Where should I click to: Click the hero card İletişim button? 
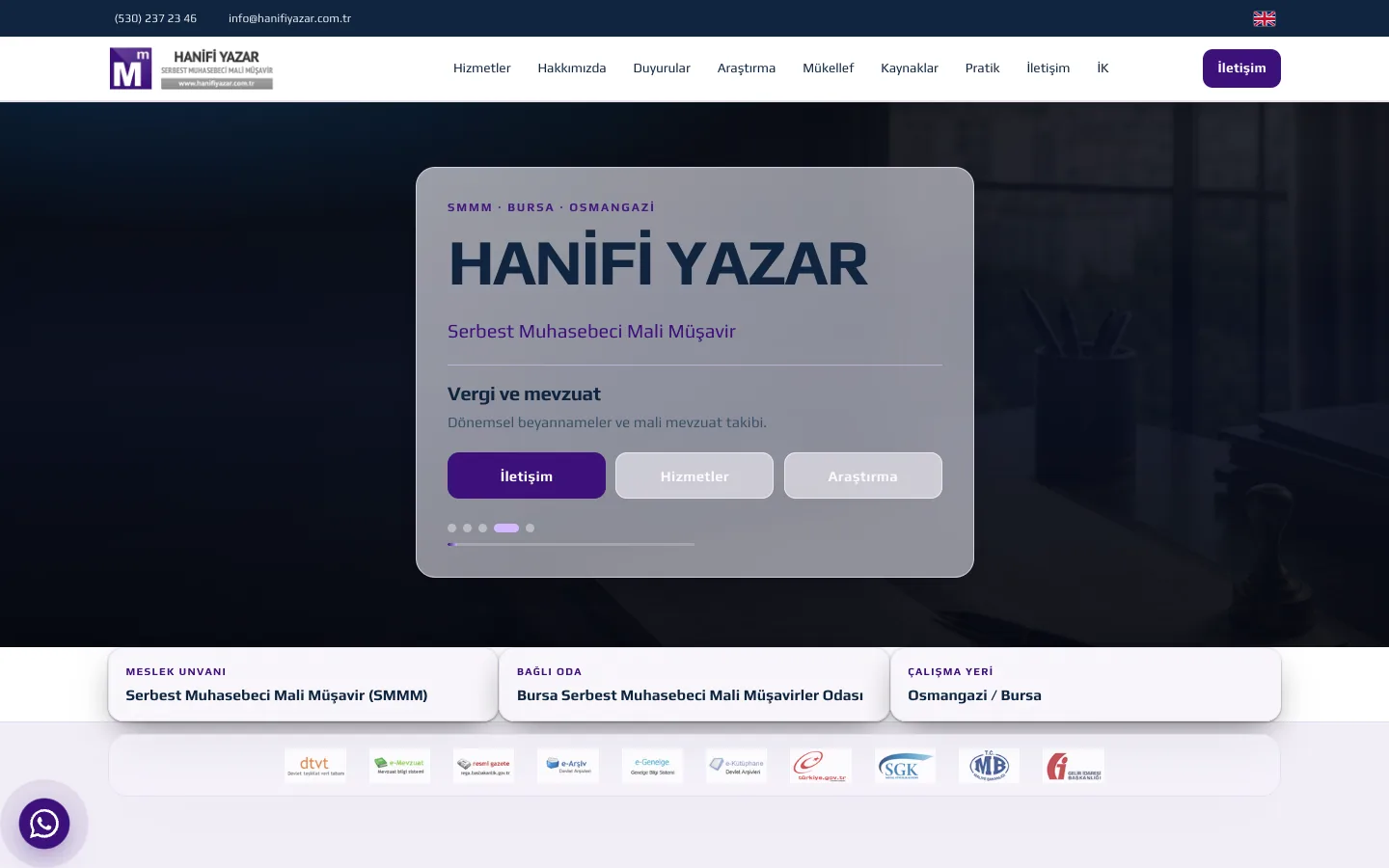(x=527, y=475)
